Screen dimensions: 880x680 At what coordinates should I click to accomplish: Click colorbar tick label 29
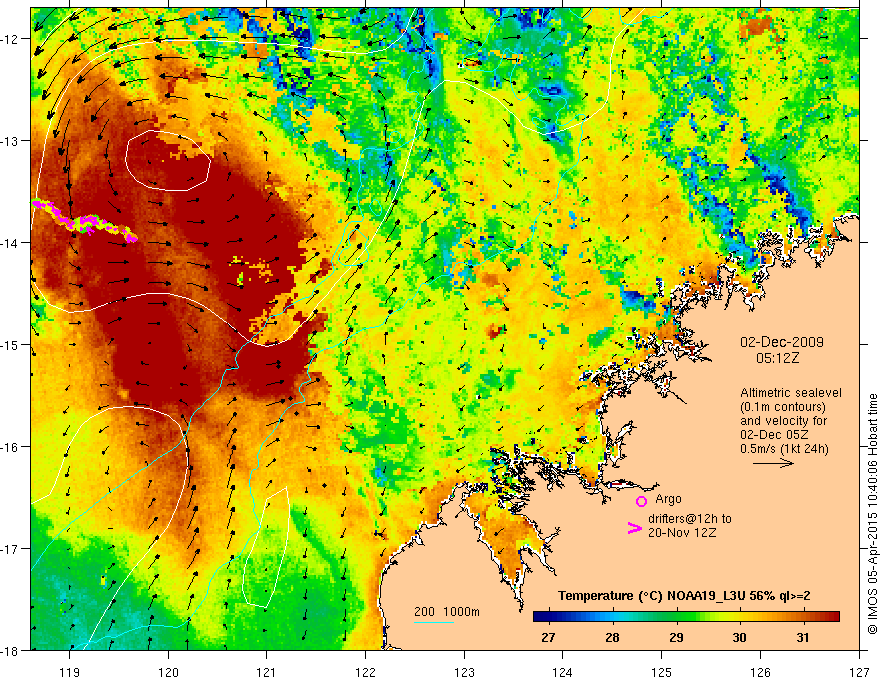[676, 637]
